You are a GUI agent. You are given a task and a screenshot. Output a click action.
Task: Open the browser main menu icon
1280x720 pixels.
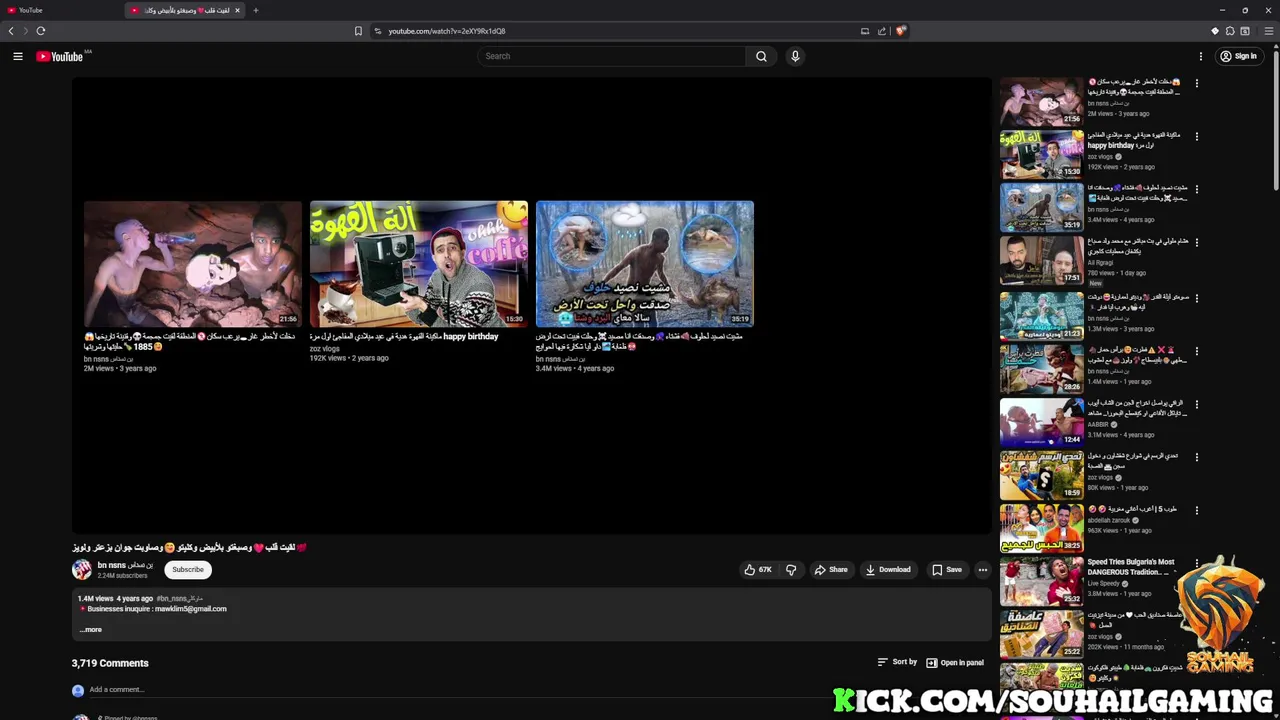(1269, 31)
